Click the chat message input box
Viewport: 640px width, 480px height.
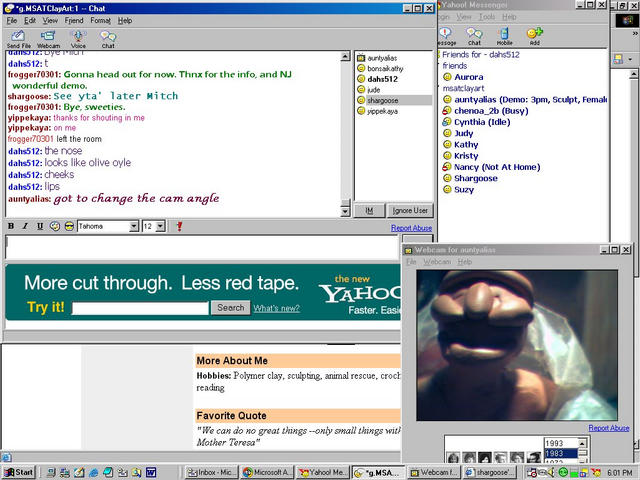202,247
